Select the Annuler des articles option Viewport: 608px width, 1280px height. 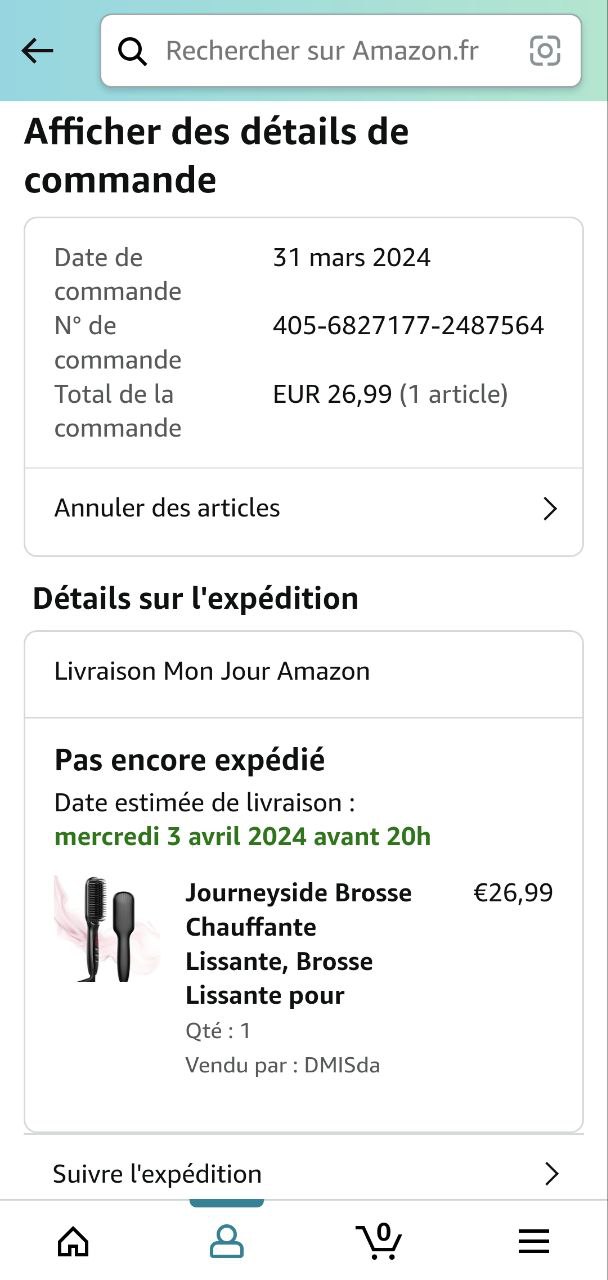coord(167,508)
